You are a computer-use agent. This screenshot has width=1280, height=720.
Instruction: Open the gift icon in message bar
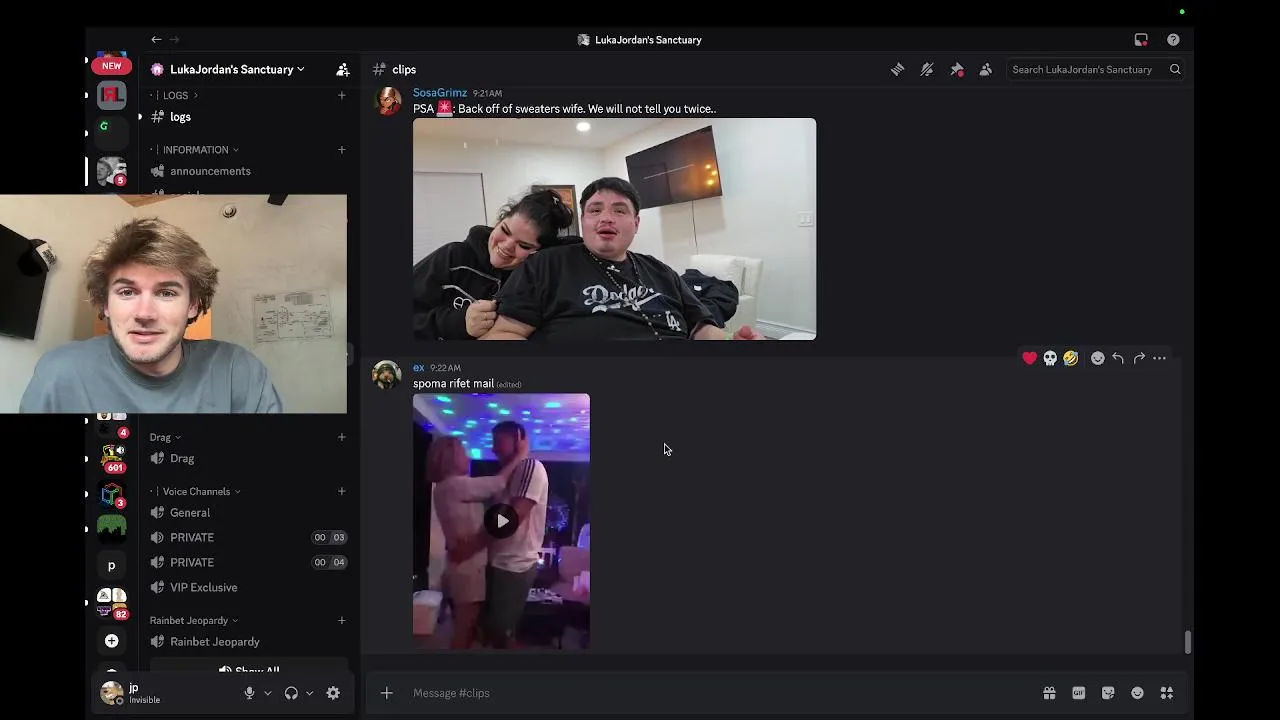1049,693
